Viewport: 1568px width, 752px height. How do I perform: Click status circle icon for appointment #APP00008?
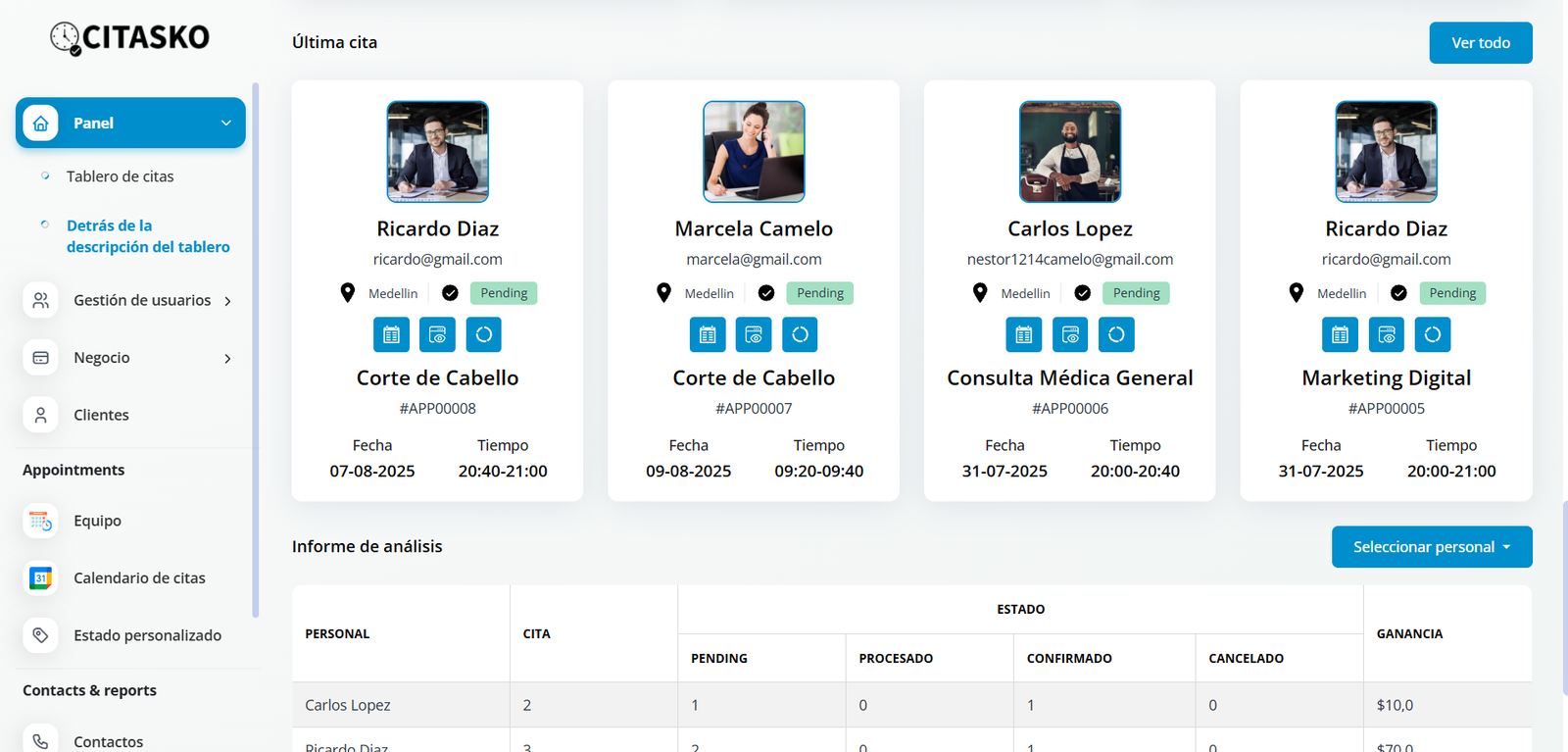tap(484, 334)
